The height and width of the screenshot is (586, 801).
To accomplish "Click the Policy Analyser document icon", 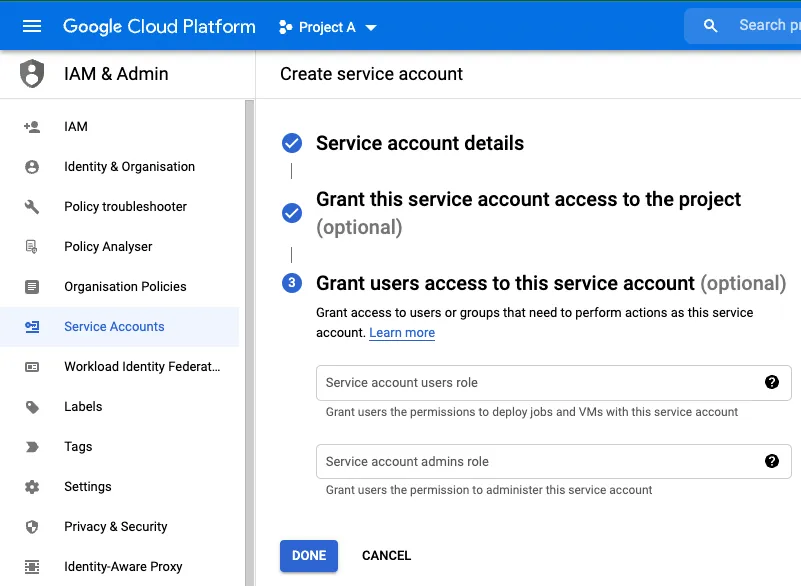I will point(32,247).
